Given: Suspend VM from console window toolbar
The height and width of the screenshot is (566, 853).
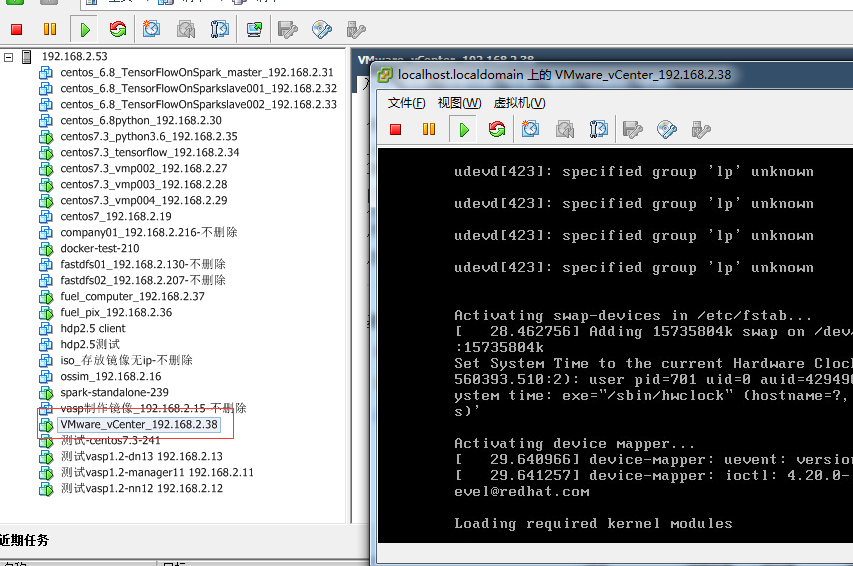Looking at the screenshot, I should [429, 130].
